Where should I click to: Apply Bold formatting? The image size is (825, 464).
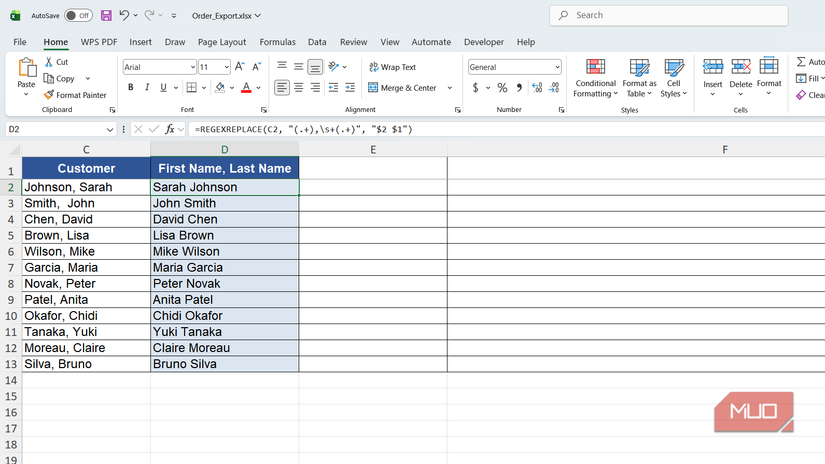(130, 87)
